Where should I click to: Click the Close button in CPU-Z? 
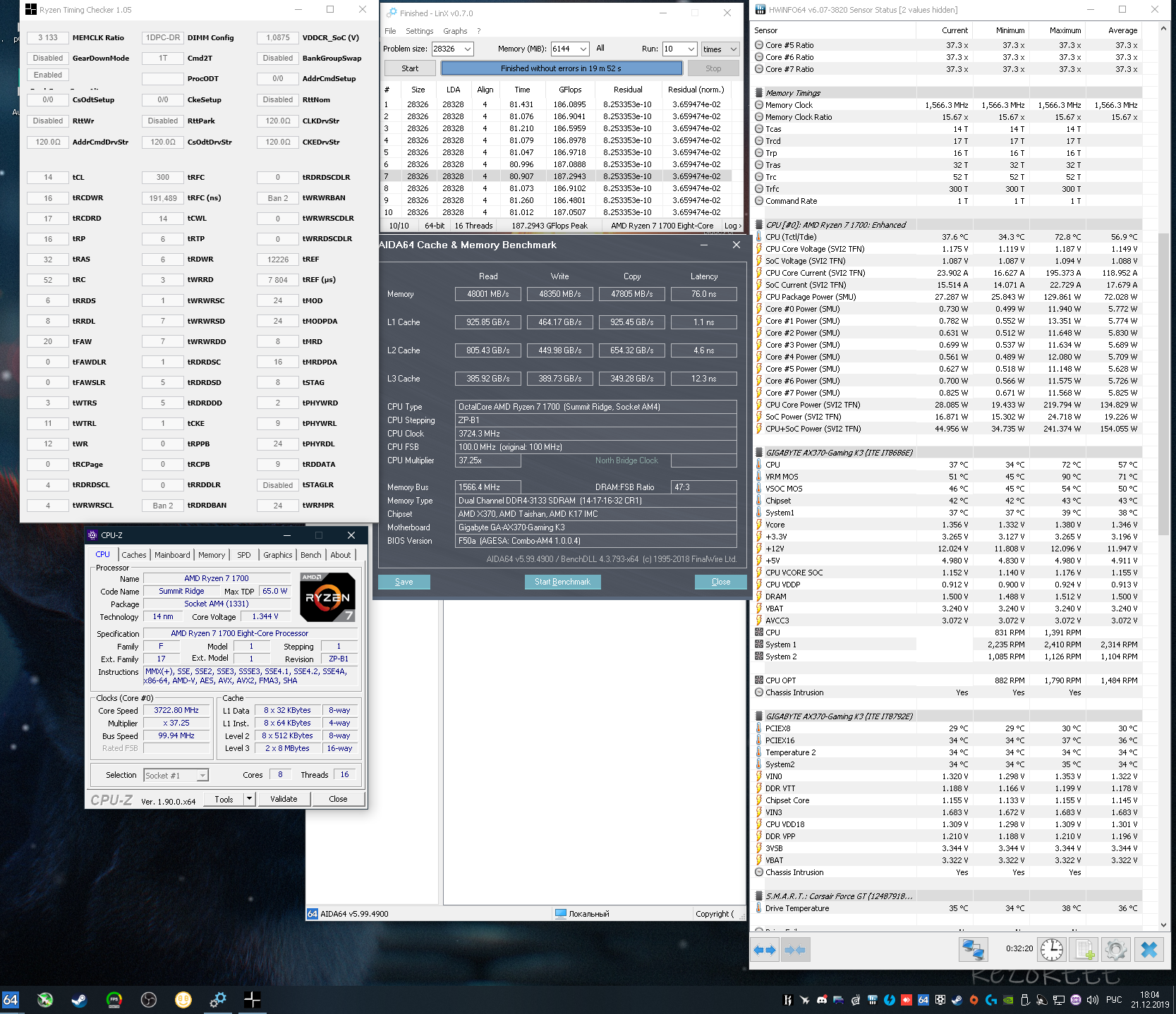[338, 799]
